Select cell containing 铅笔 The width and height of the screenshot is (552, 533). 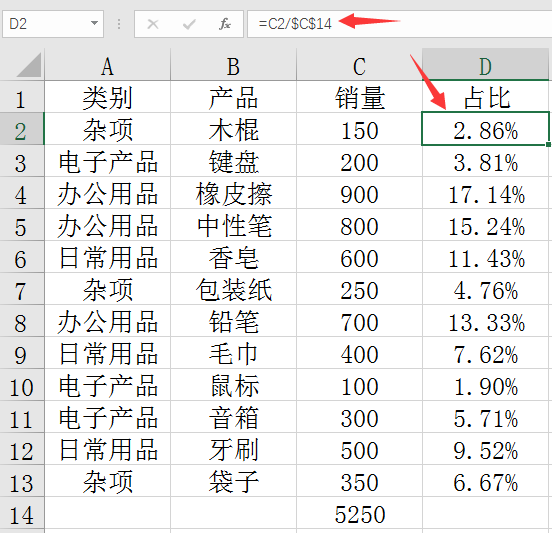coord(233,321)
